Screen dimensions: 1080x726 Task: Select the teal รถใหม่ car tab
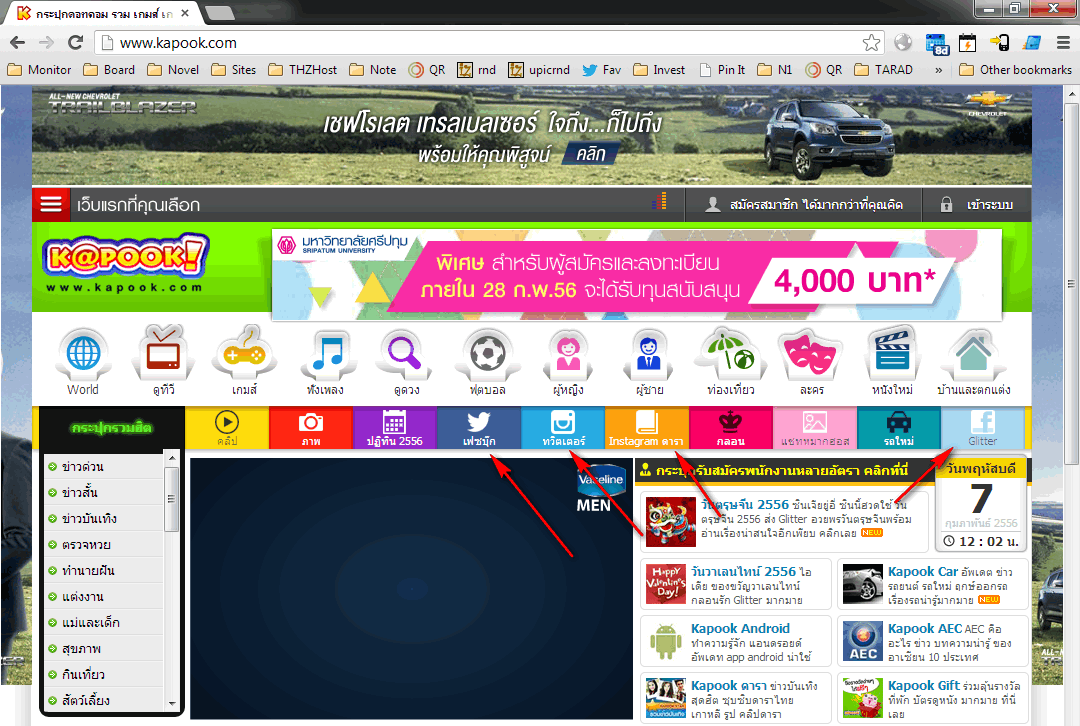point(899,428)
